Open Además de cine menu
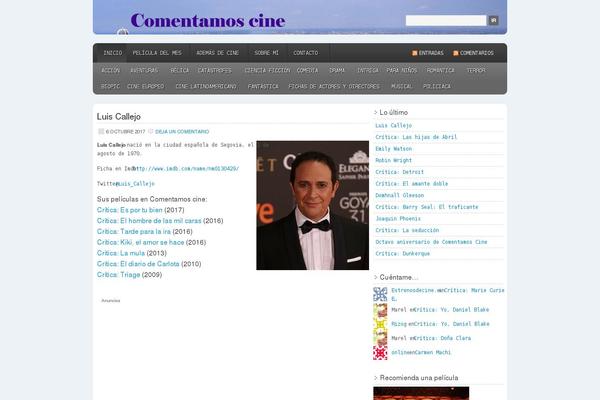 217,53
